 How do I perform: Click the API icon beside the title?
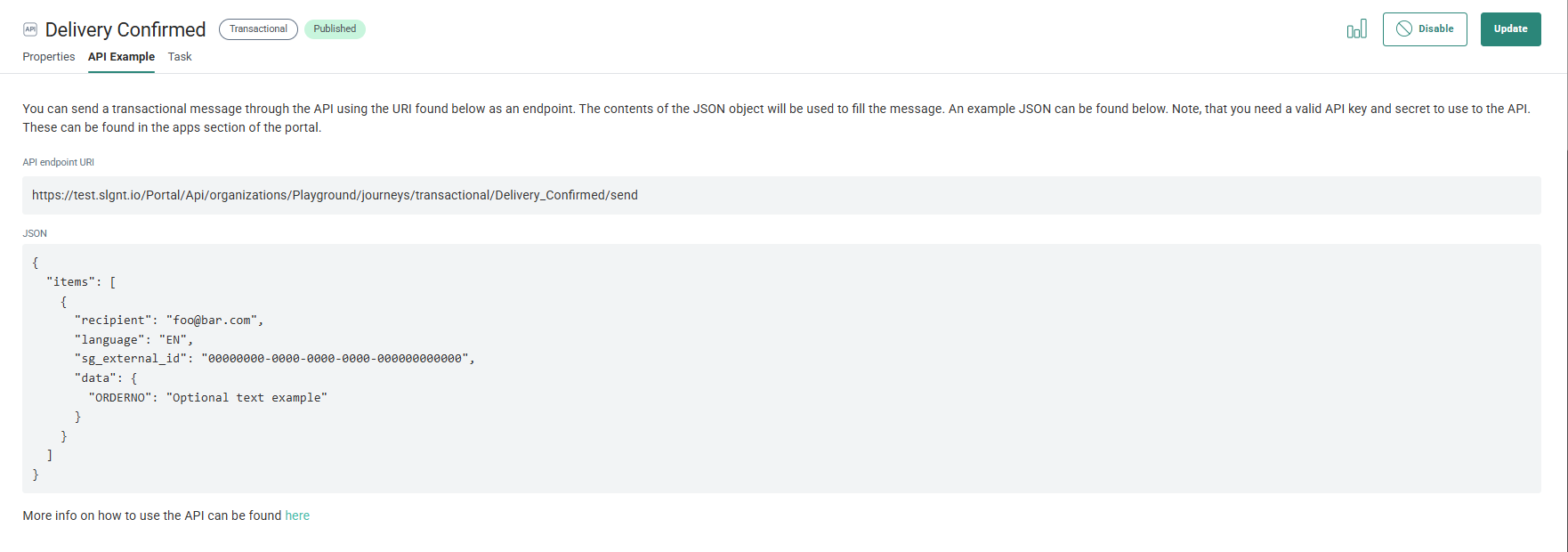coord(30,29)
